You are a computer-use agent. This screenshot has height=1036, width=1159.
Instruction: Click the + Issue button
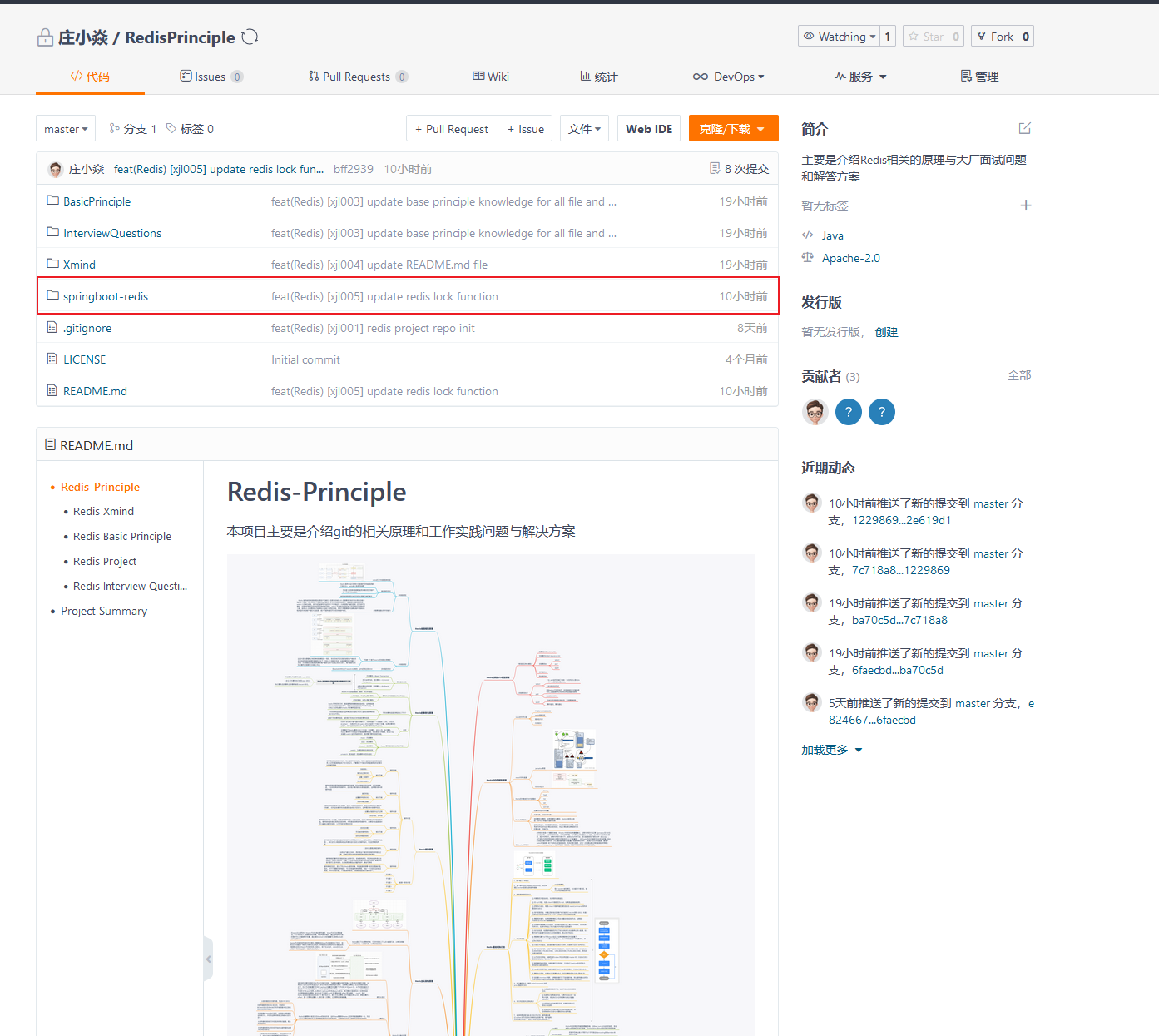[x=525, y=129]
